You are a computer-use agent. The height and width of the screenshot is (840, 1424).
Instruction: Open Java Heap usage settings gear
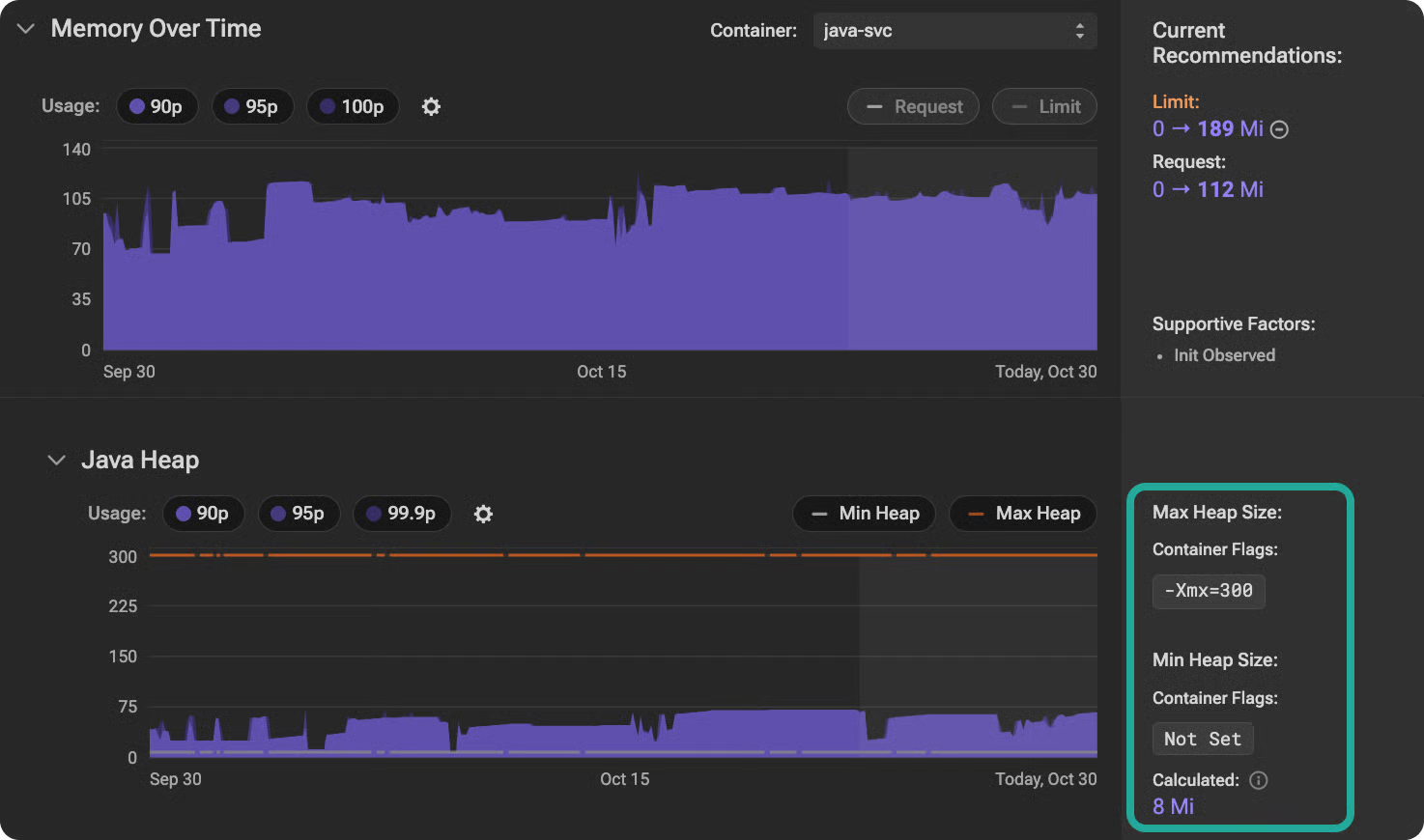483,514
